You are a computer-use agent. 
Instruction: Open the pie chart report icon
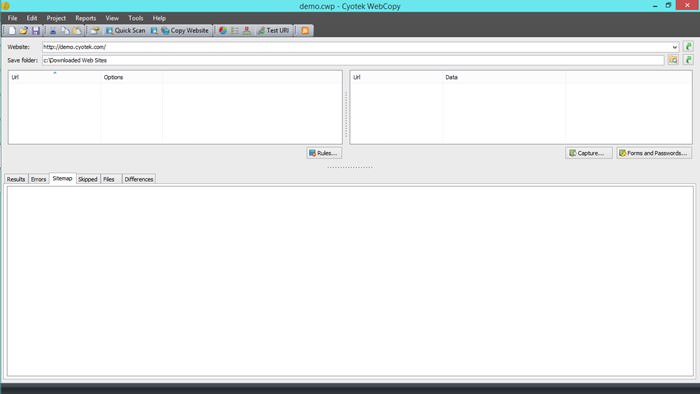(x=222, y=31)
